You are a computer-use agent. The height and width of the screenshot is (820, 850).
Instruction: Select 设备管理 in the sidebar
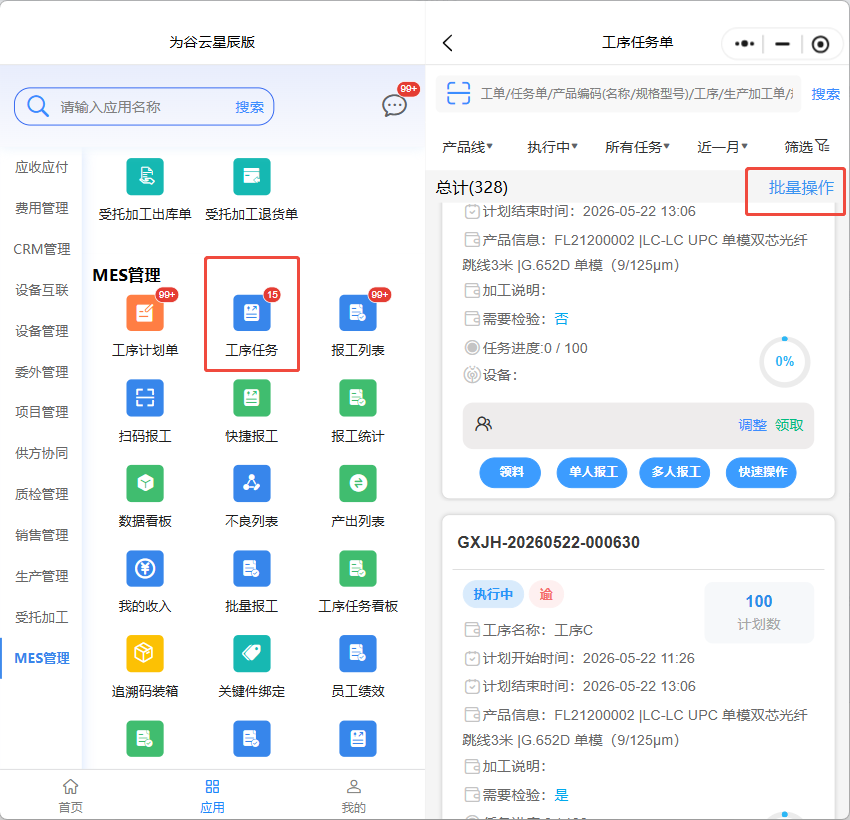pos(41,331)
